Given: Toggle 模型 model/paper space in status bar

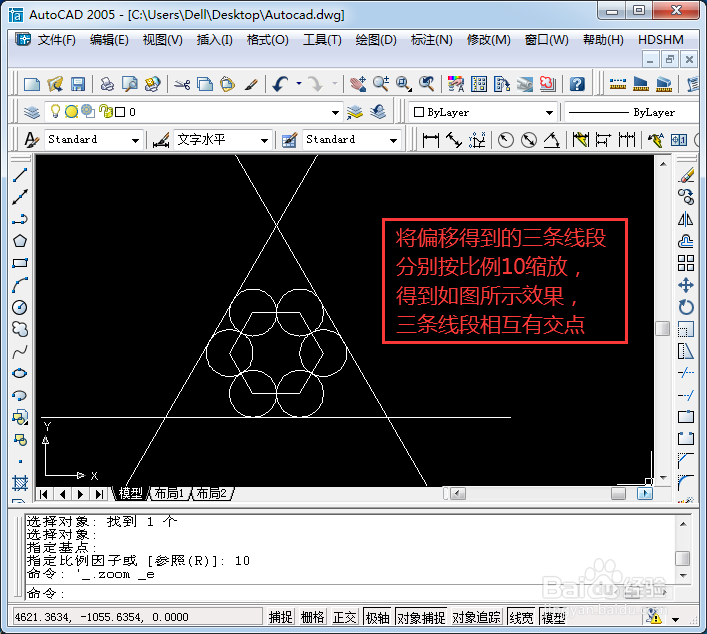Looking at the screenshot, I should point(553,617).
